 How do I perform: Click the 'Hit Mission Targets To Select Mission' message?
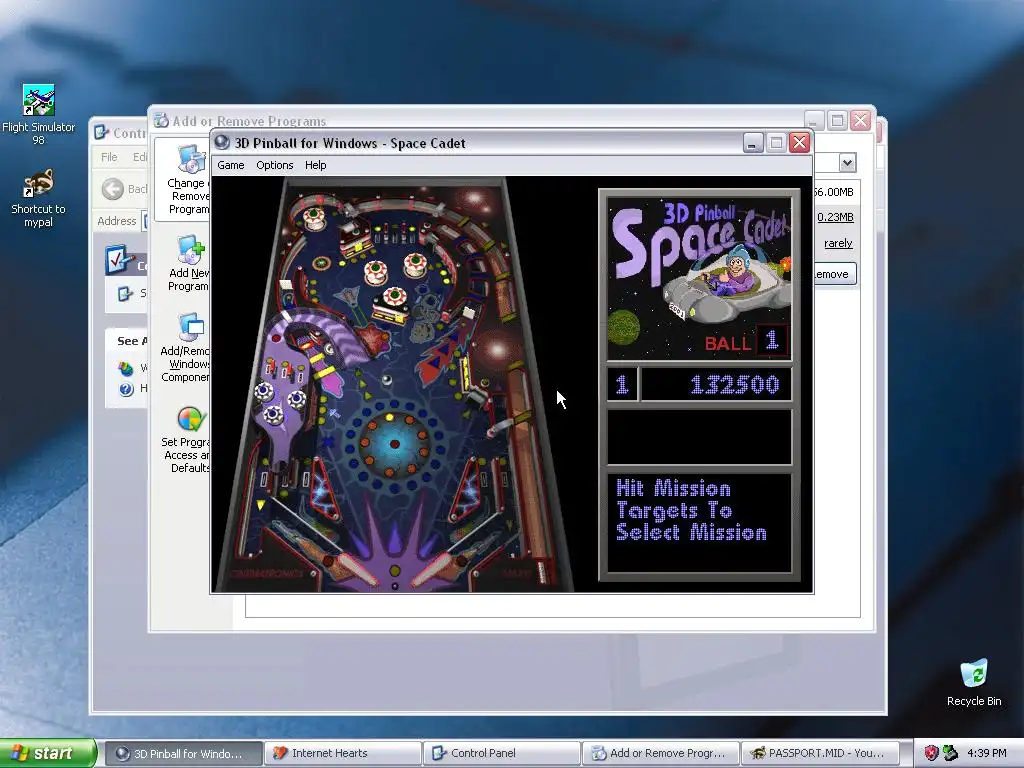(x=691, y=510)
